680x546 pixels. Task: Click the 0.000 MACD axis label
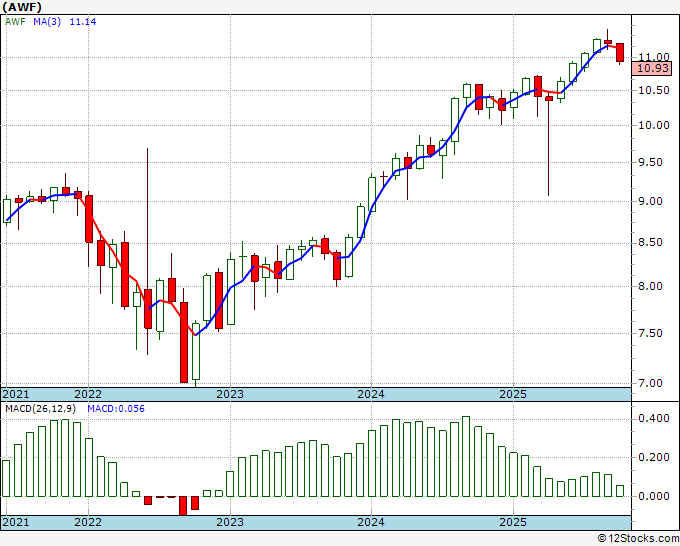(654, 496)
